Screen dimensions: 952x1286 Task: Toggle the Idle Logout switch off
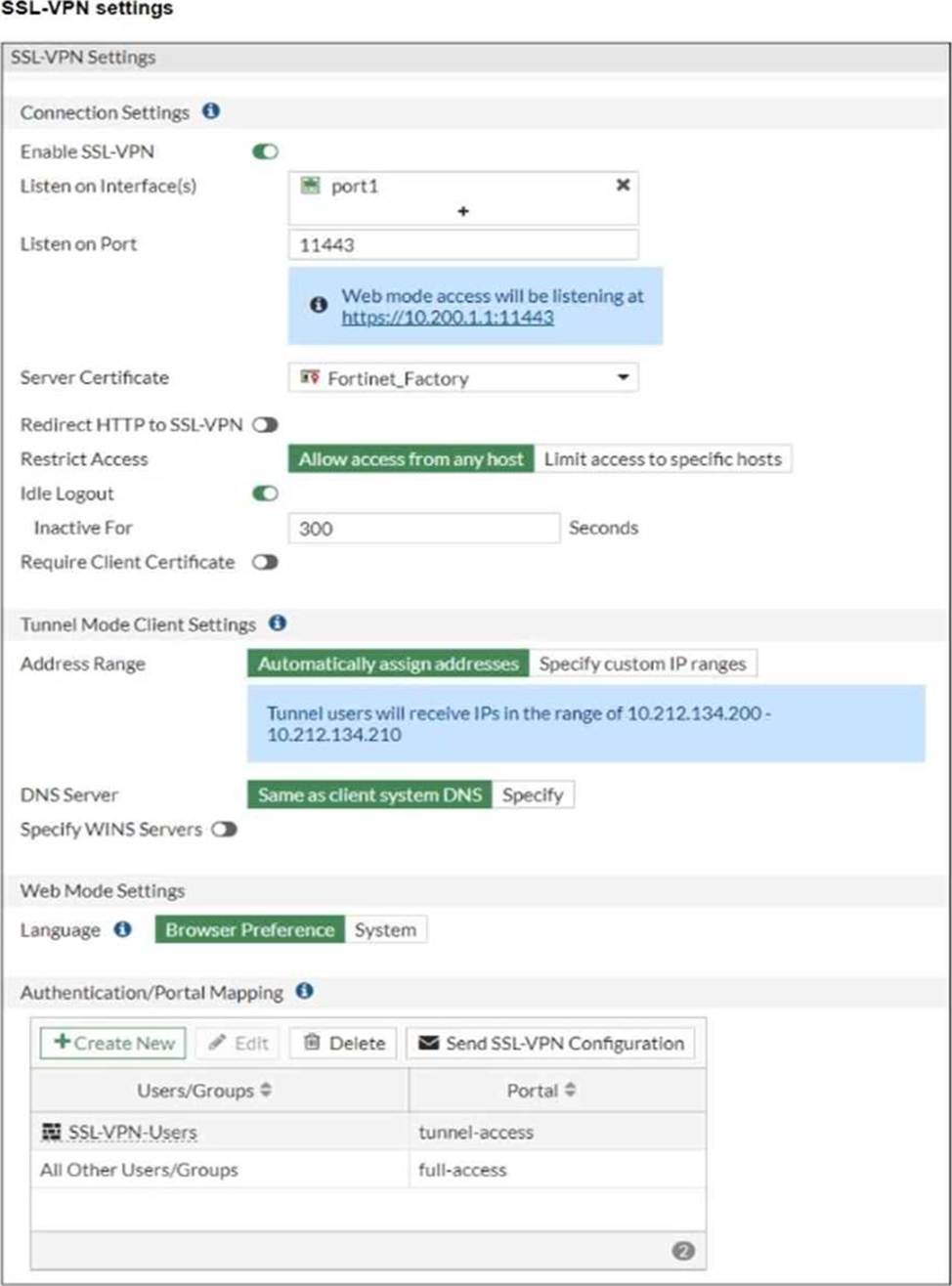pos(265,493)
